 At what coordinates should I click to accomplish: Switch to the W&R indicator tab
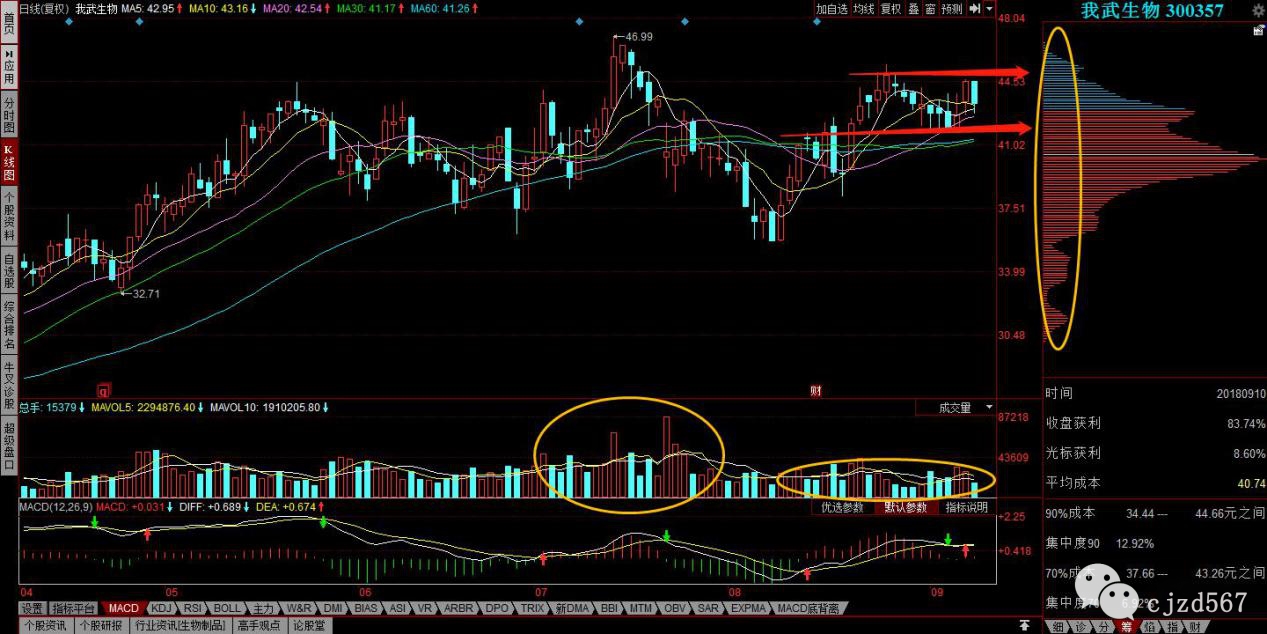click(x=299, y=608)
